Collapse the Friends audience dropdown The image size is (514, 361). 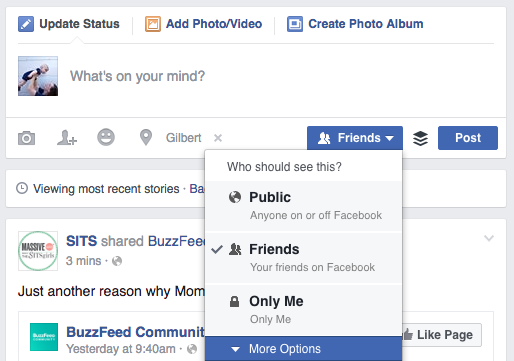355,138
